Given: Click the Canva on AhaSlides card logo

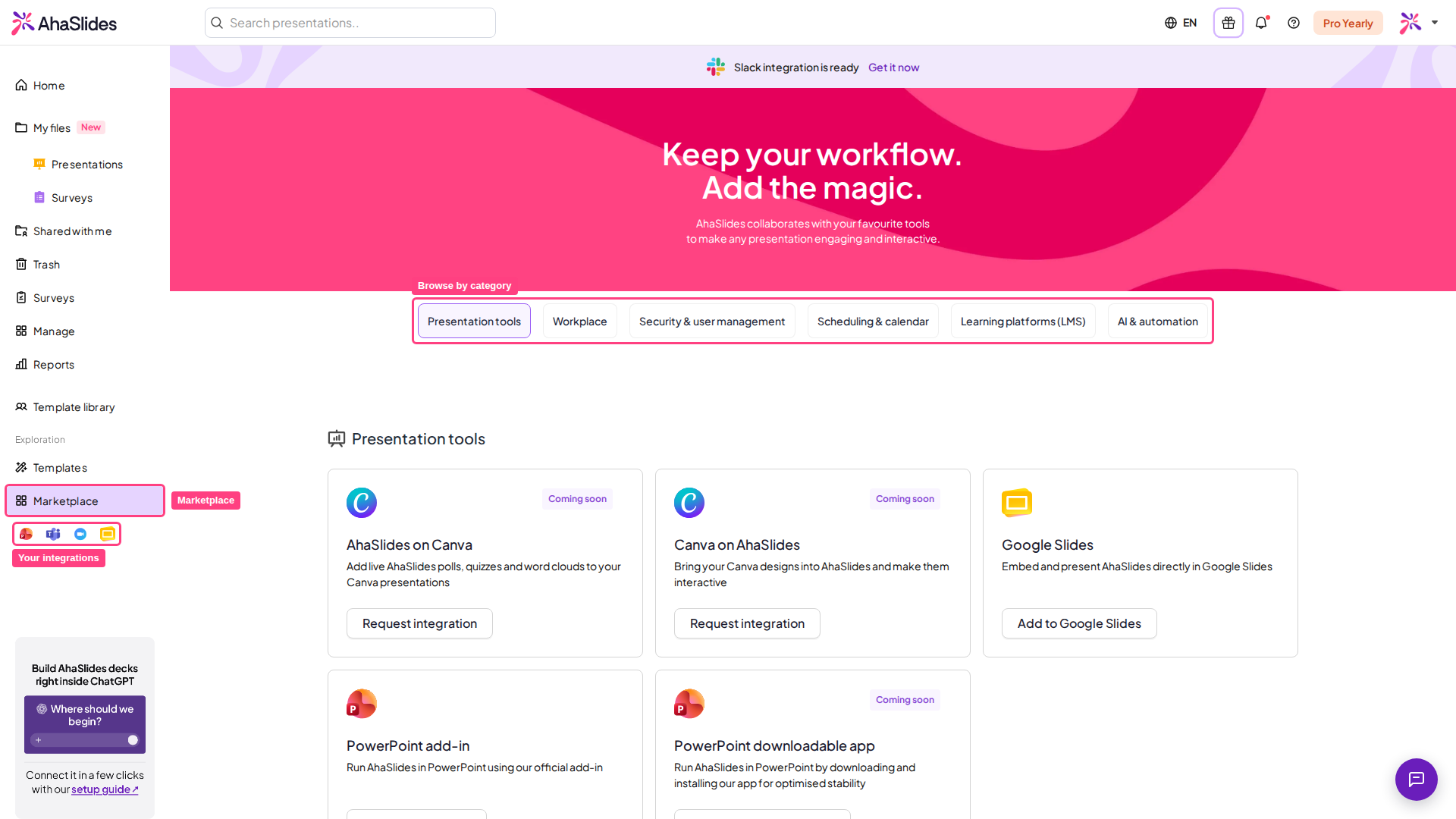Looking at the screenshot, I should point(689,503).
